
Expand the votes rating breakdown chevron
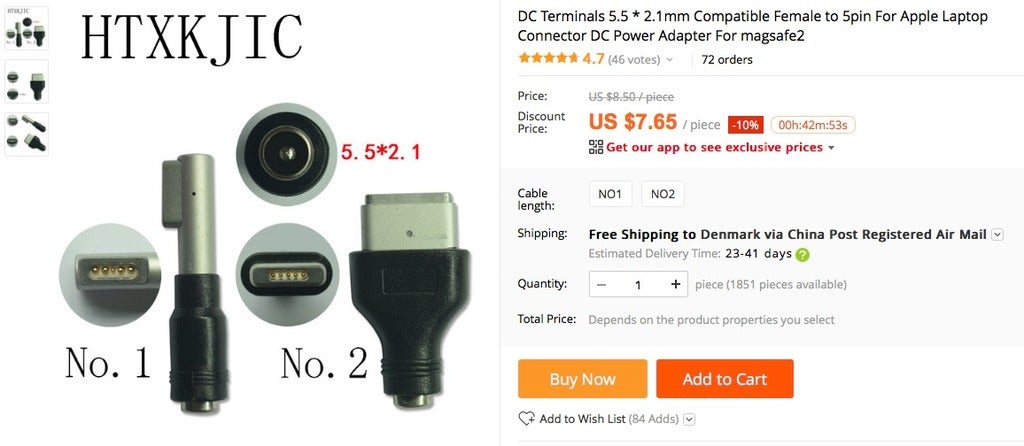(669, 60)
